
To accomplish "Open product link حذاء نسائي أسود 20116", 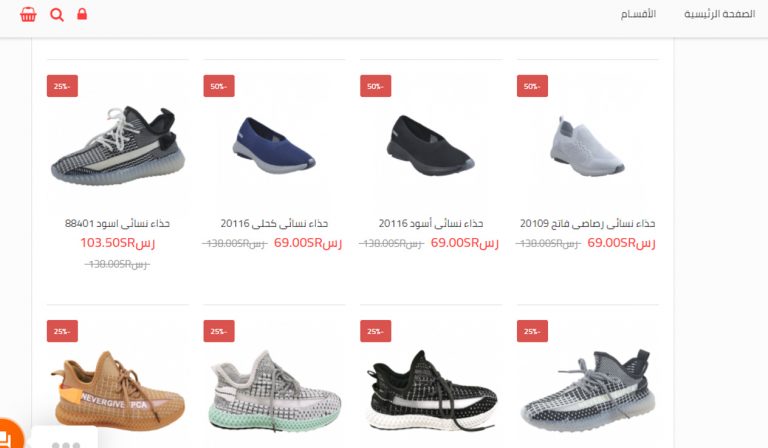I will coord(431,223).
